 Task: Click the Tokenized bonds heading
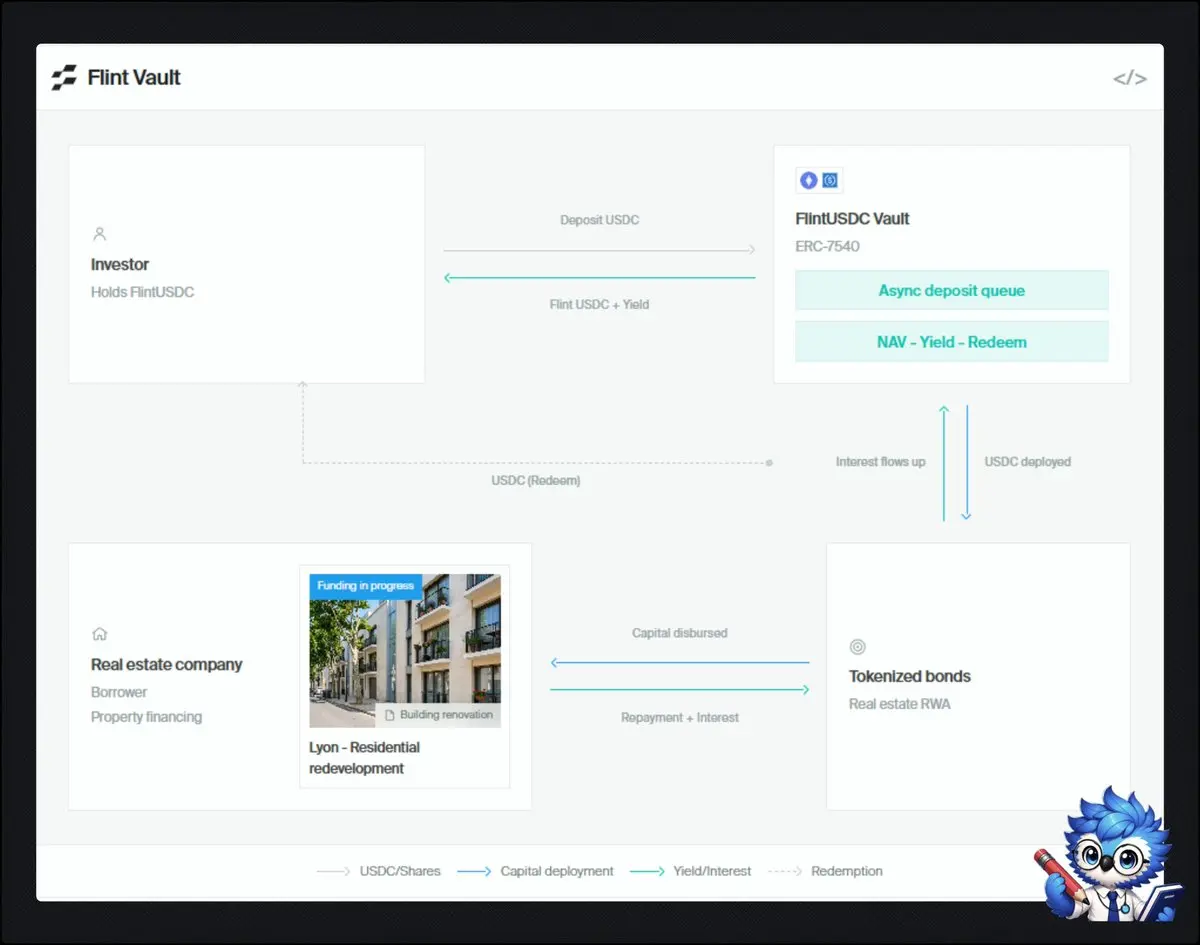910,677
